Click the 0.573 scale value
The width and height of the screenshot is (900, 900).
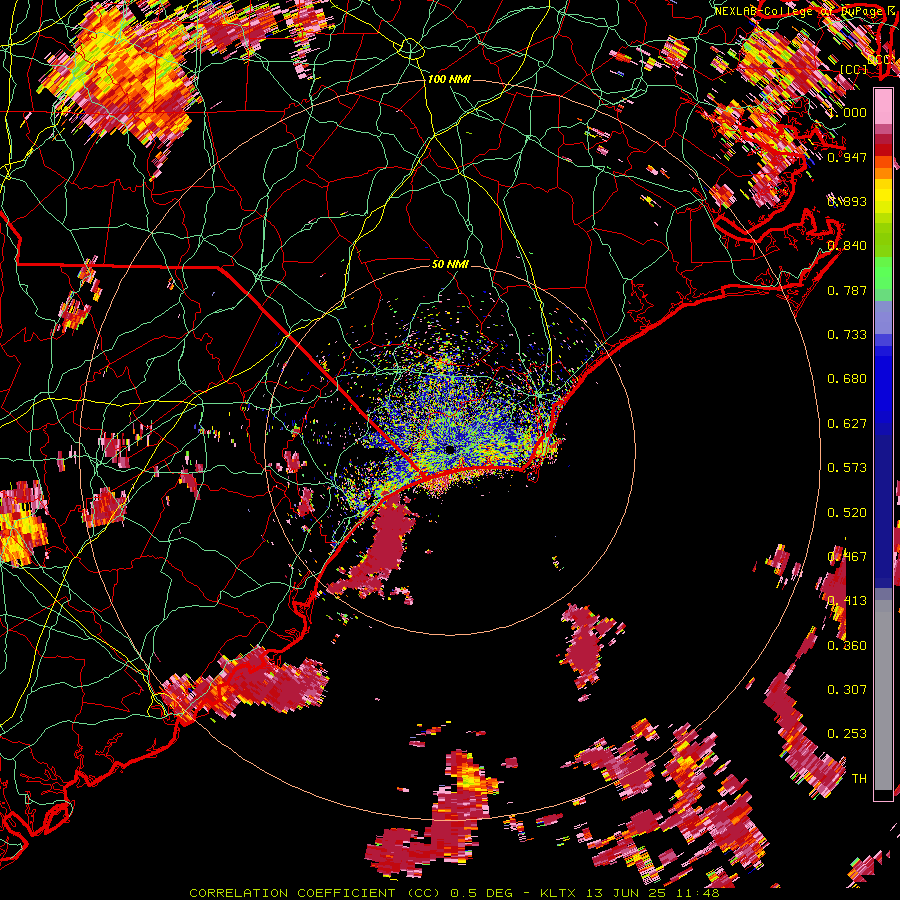pos(847,467)
